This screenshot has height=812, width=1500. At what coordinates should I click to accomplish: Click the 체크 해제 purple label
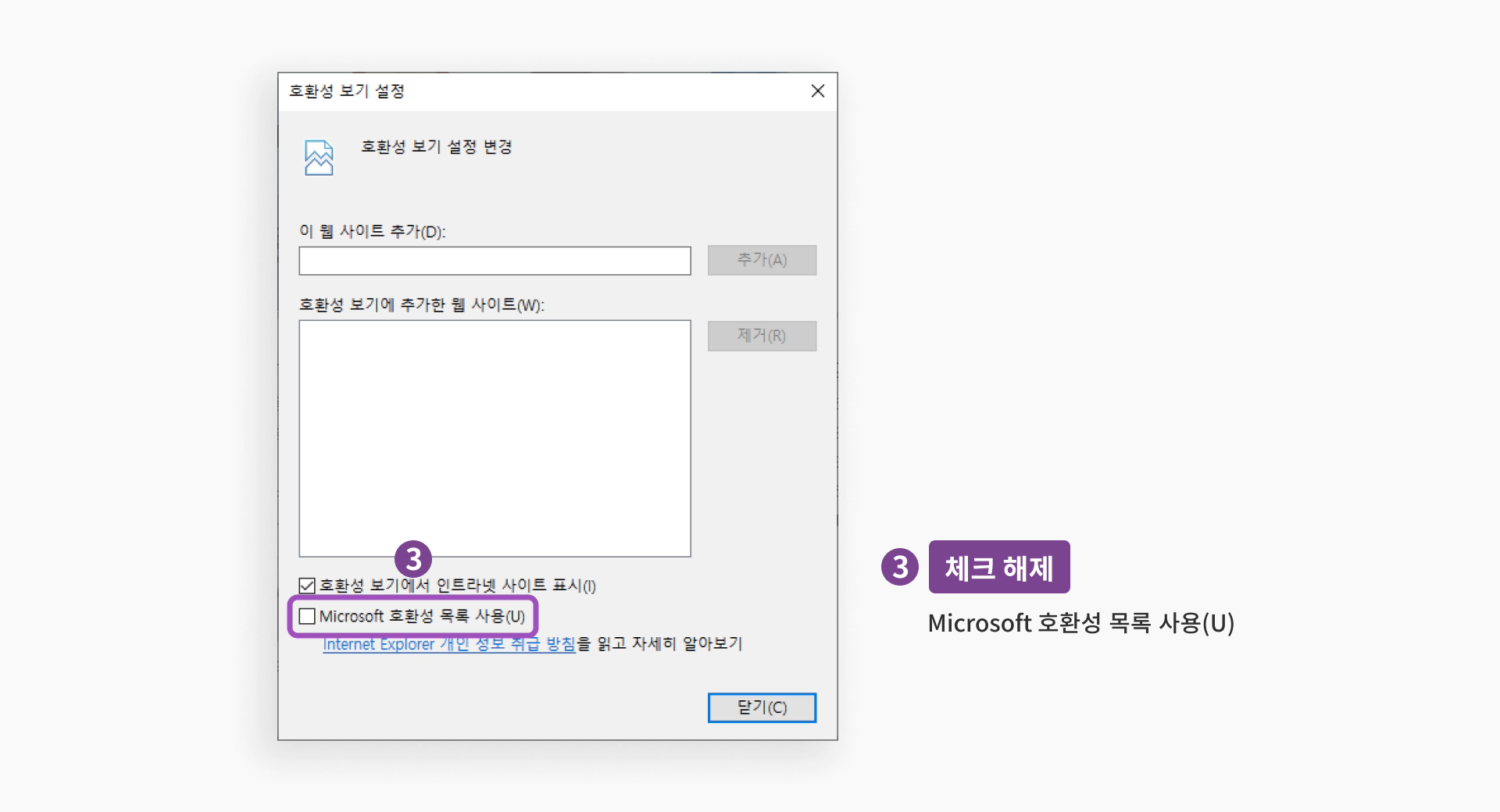coord(1000,568)
